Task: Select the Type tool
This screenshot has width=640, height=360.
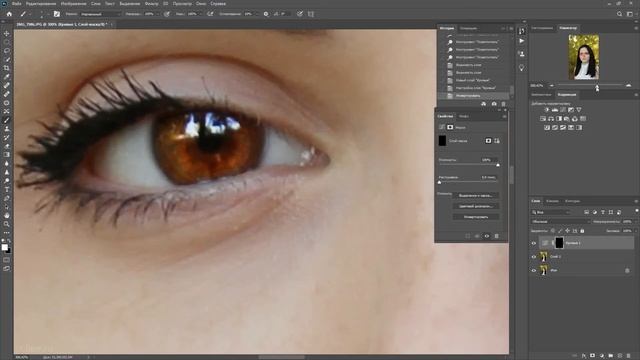Action: [7, 189]
